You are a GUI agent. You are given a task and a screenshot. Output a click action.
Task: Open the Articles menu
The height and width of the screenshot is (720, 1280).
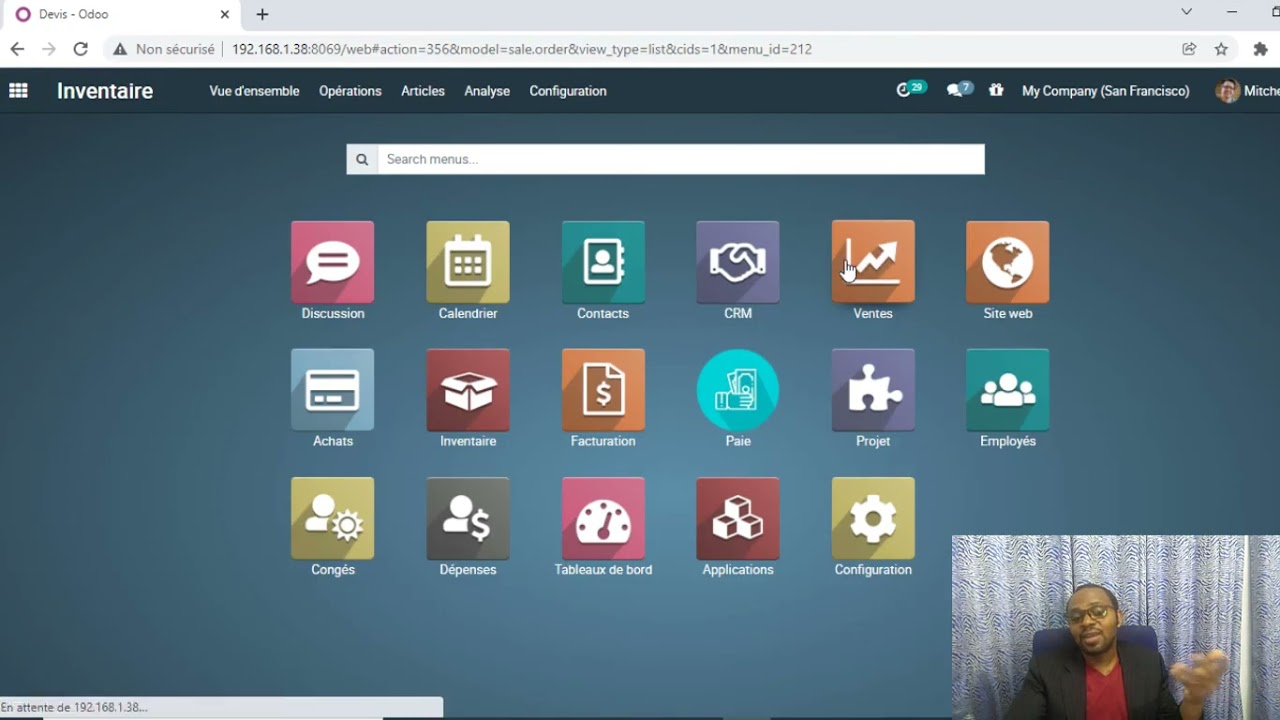pos(423,91)
